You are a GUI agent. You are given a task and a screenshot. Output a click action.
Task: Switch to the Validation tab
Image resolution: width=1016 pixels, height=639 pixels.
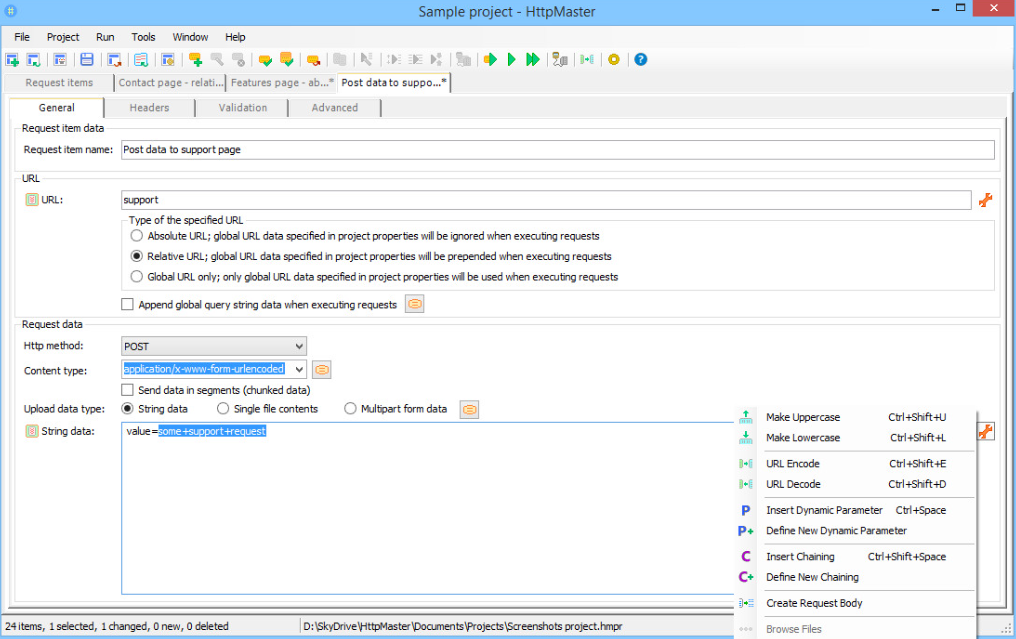(242, 108)
